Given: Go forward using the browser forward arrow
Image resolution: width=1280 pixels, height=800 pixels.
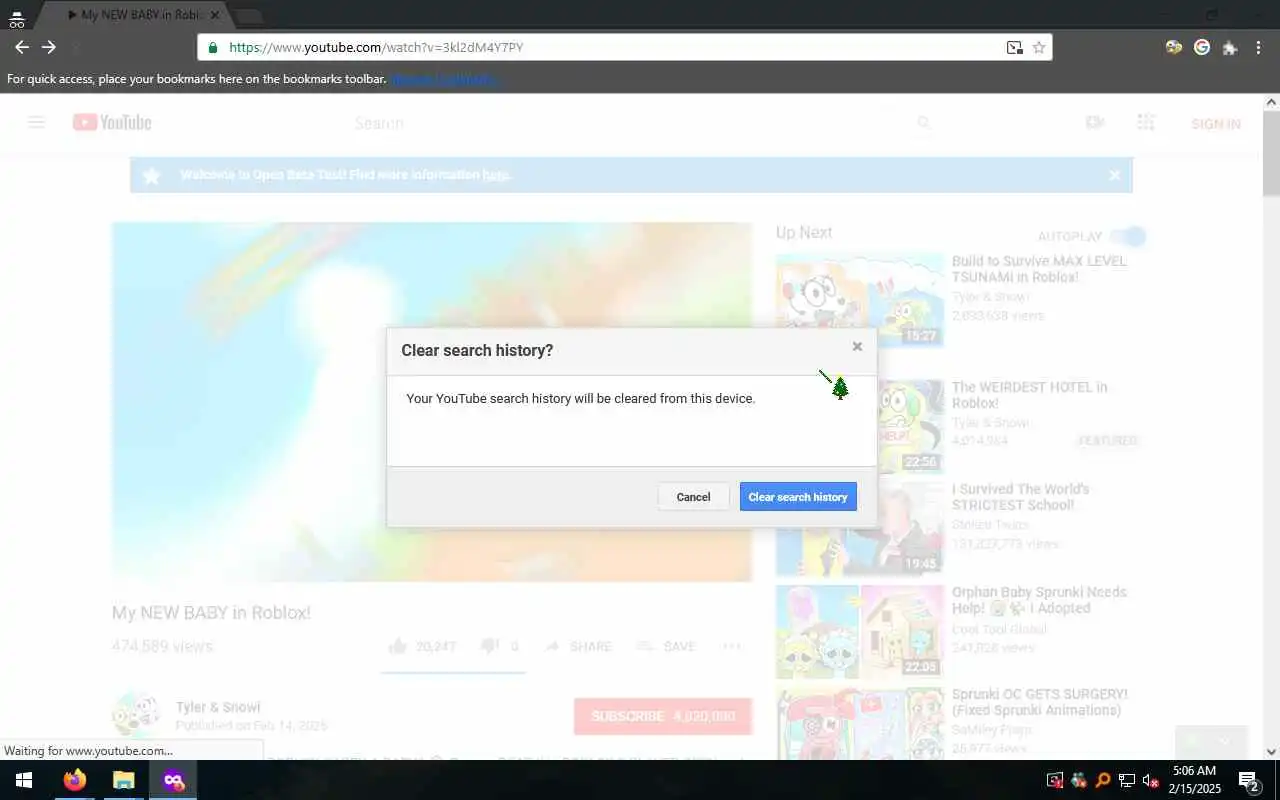Looking at the screenshot, I should (48, 47).
